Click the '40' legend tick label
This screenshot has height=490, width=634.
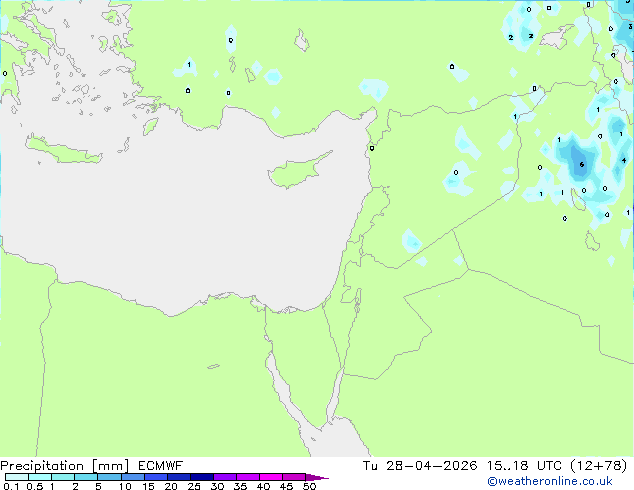click(x=263, y=486)
